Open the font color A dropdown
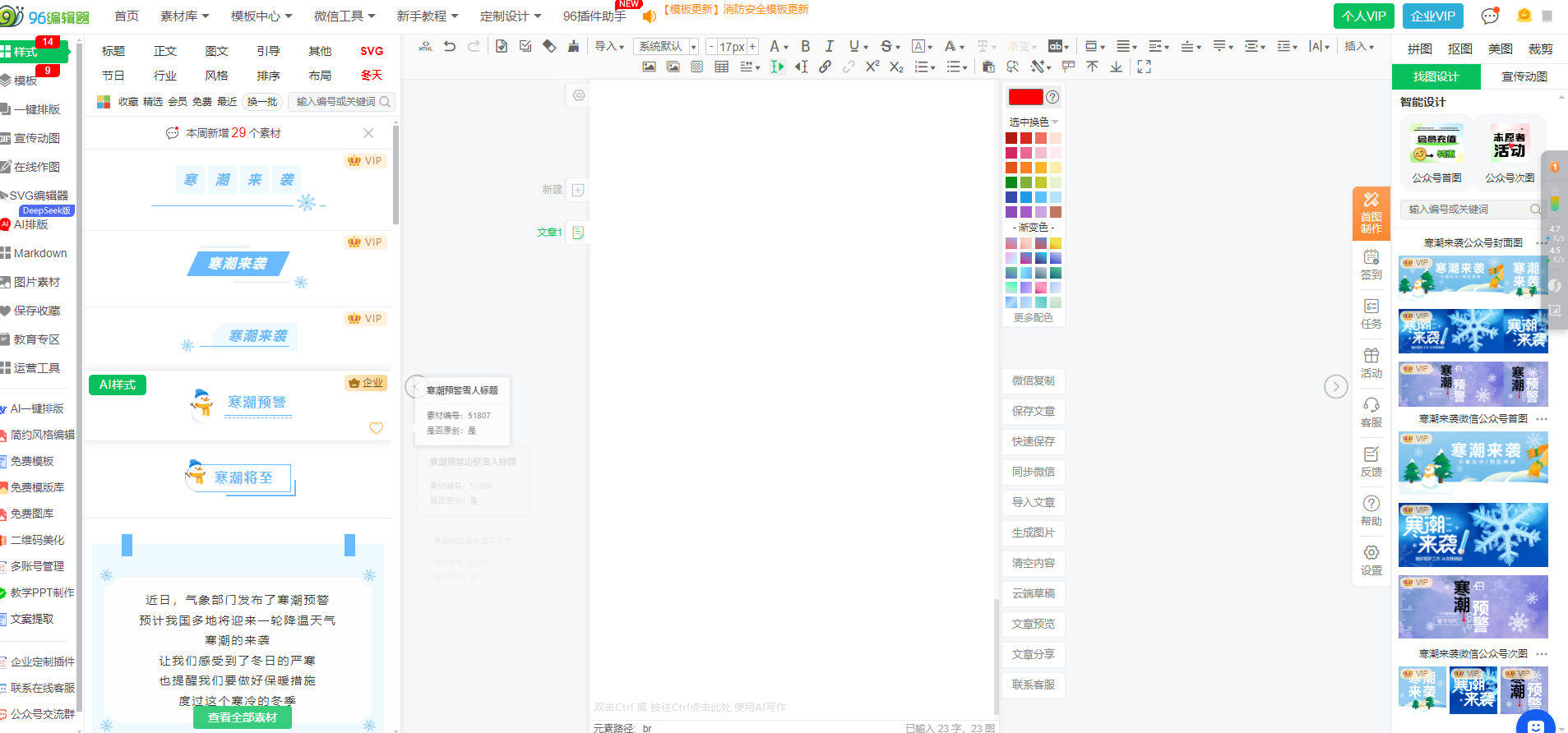1568x733 pixels. click(x=779, y=47)
